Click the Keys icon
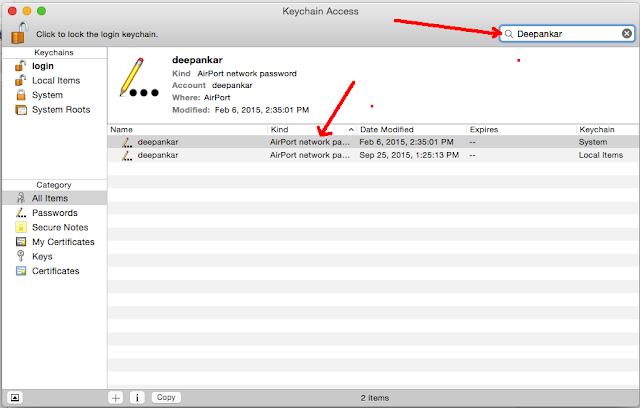This screenshot has width=640, height=408. click(x=20, y=256)
